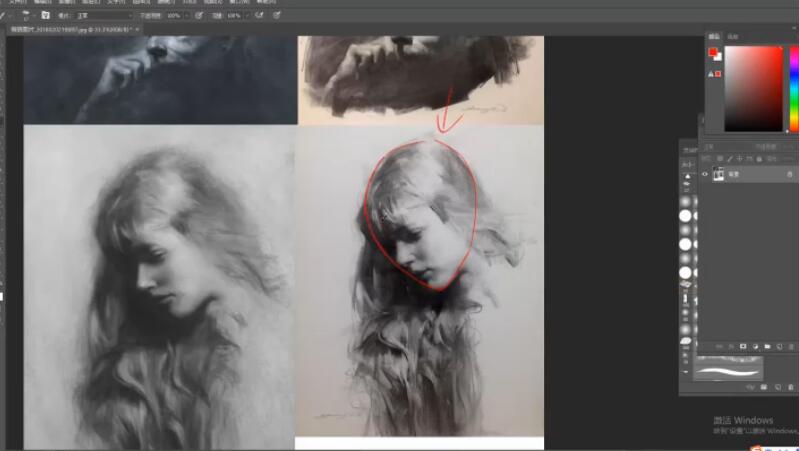
Task: Toggle lock all icon in Layers panel
Action: point(759,159)
